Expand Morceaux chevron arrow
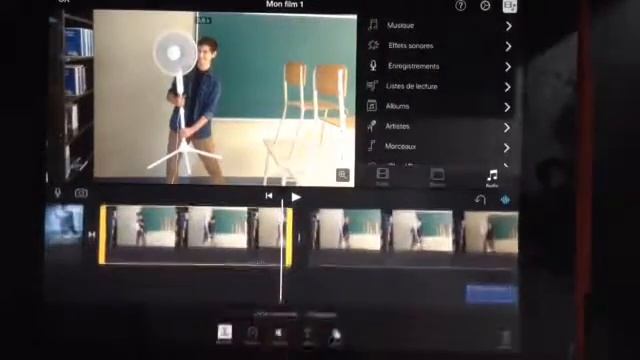This screenshot has height=360, width=640. pos(507,147)
